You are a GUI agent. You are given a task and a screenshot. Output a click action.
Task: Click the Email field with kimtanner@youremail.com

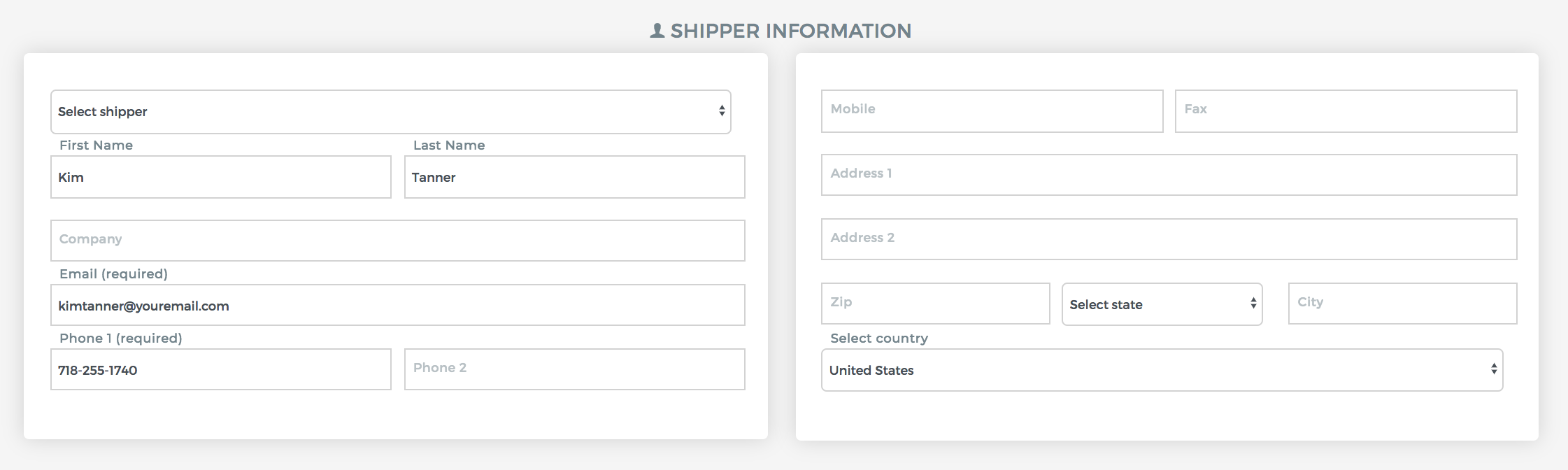click(398, 305)
